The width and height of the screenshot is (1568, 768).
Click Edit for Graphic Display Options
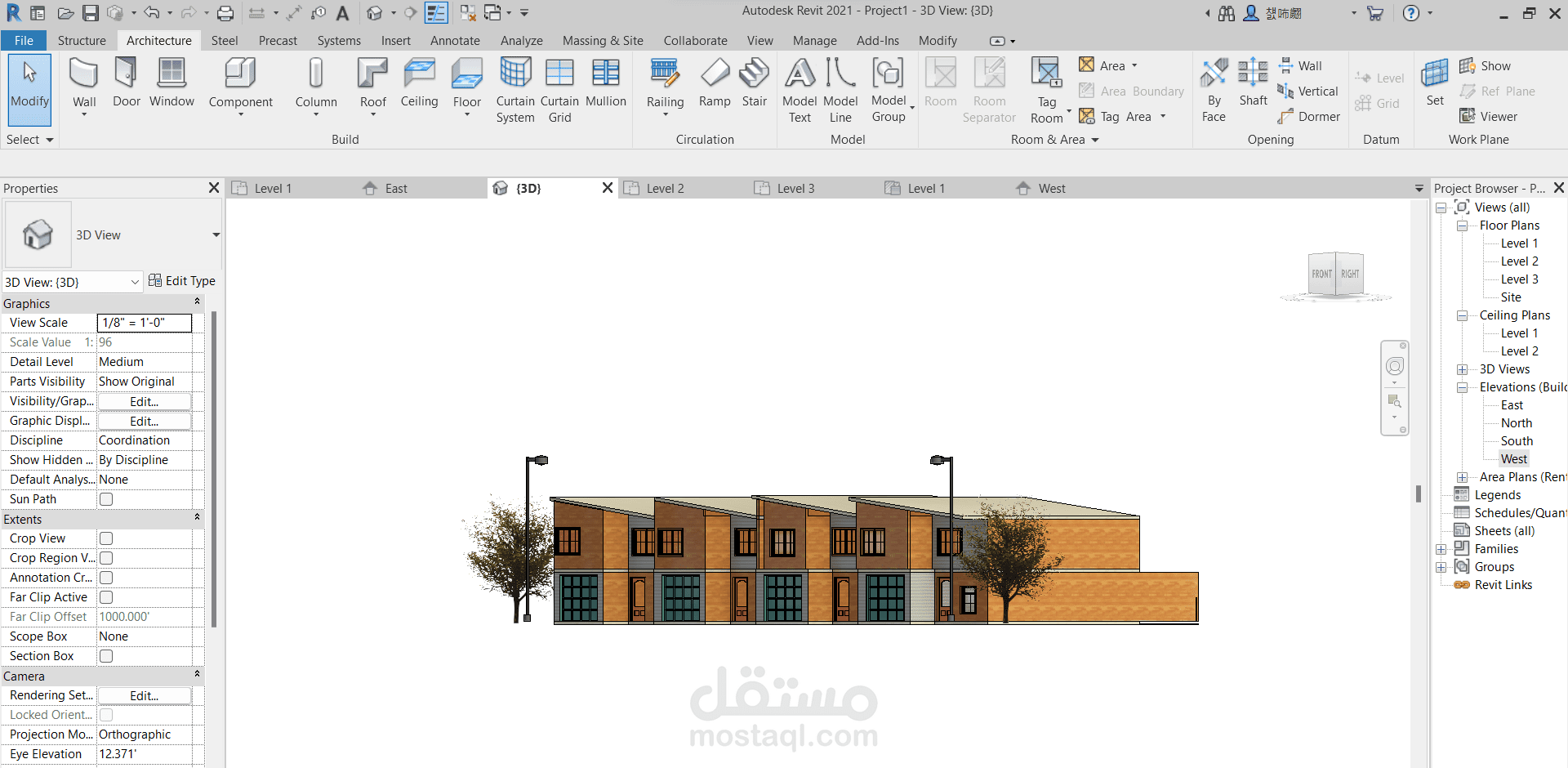tap(145, 422)
